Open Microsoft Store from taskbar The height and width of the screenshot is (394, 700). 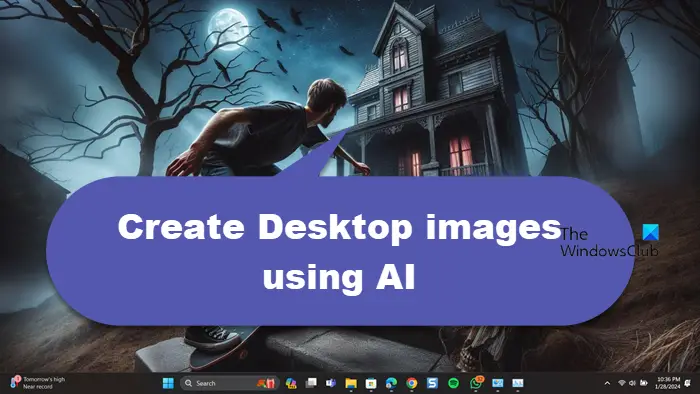(x=371, y=383)
